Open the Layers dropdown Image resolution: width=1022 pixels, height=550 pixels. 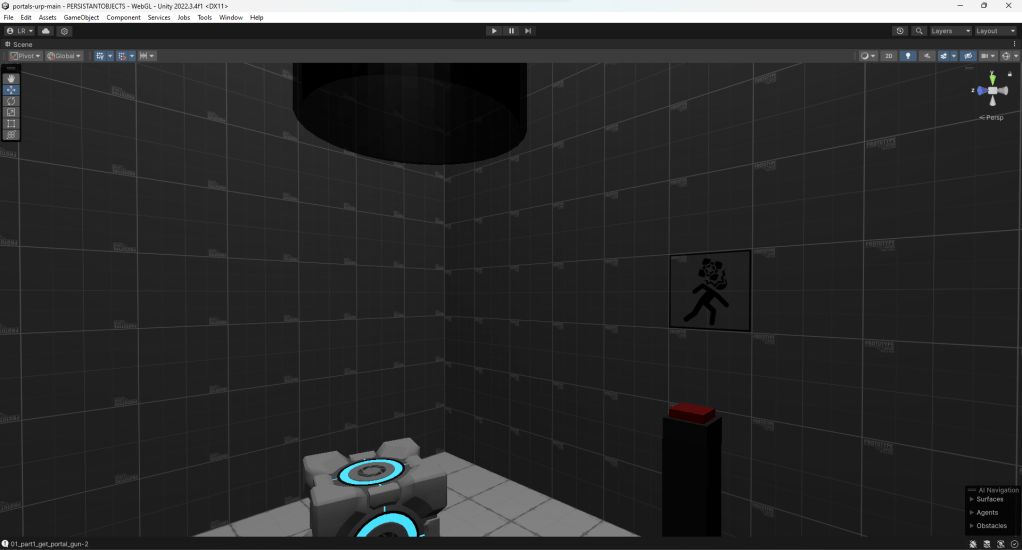951,31
